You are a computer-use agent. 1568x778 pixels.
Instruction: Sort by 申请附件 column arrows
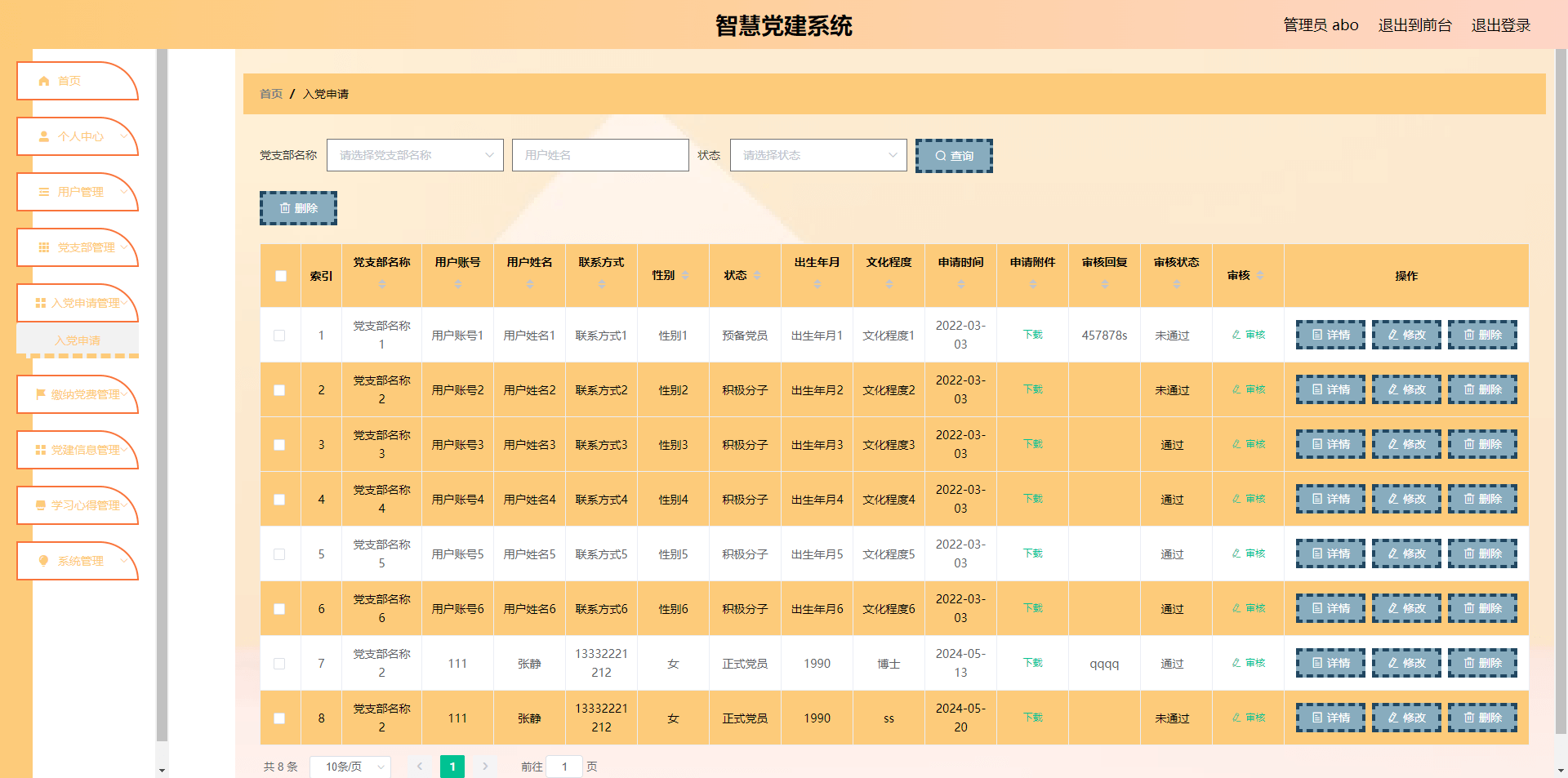tap(1032, 284)
